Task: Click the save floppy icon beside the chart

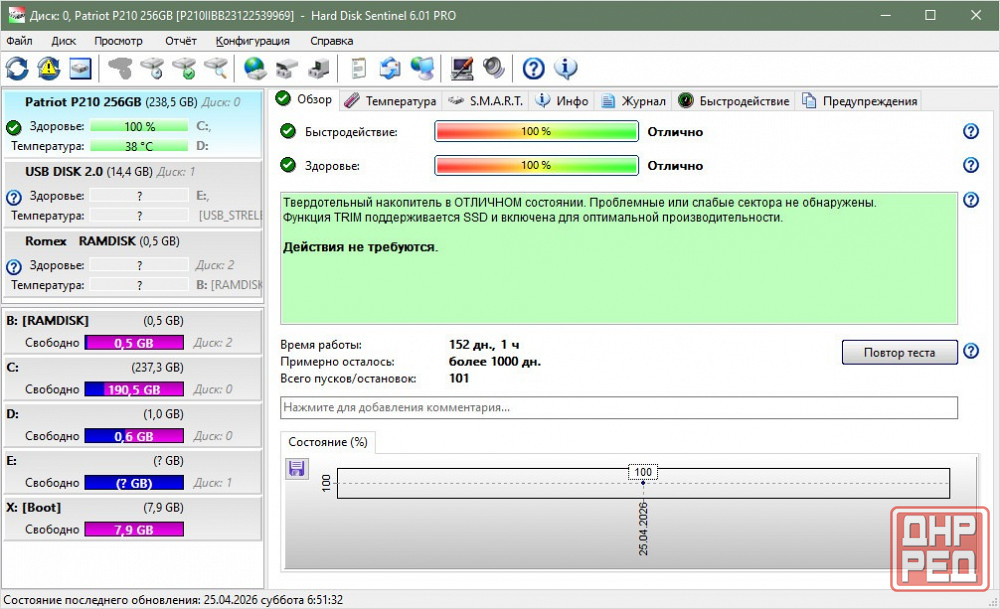Action: [x=297, y=469]
